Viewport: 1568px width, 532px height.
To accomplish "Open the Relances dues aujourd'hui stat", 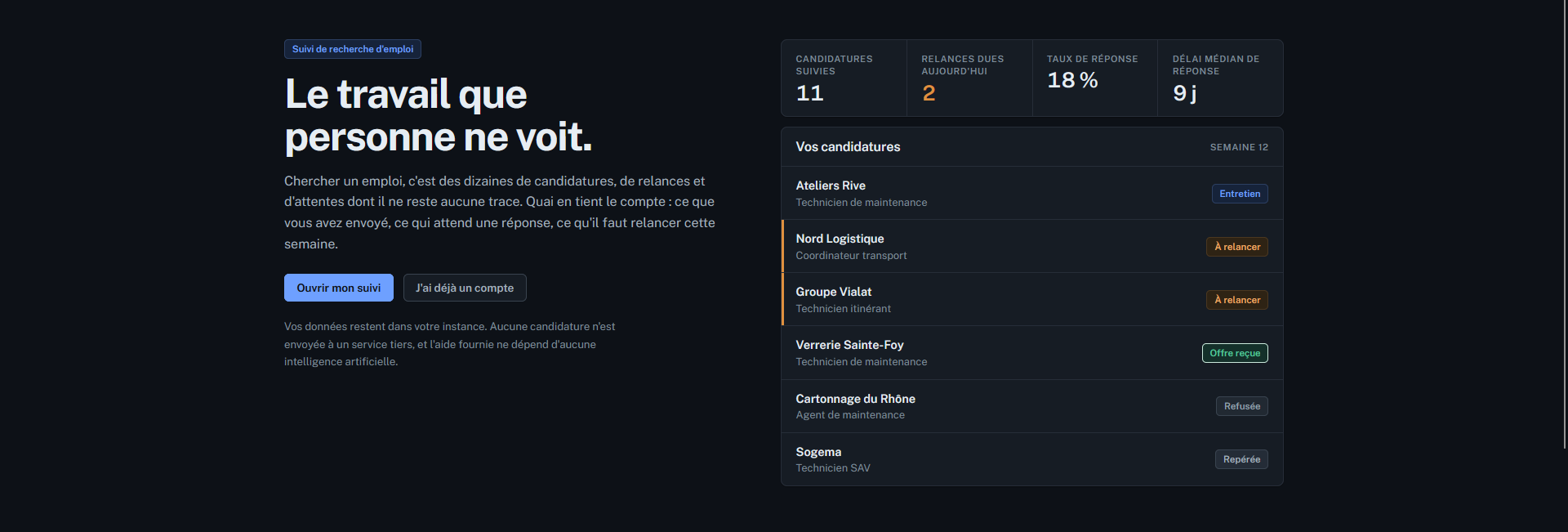I will (969, 78).
